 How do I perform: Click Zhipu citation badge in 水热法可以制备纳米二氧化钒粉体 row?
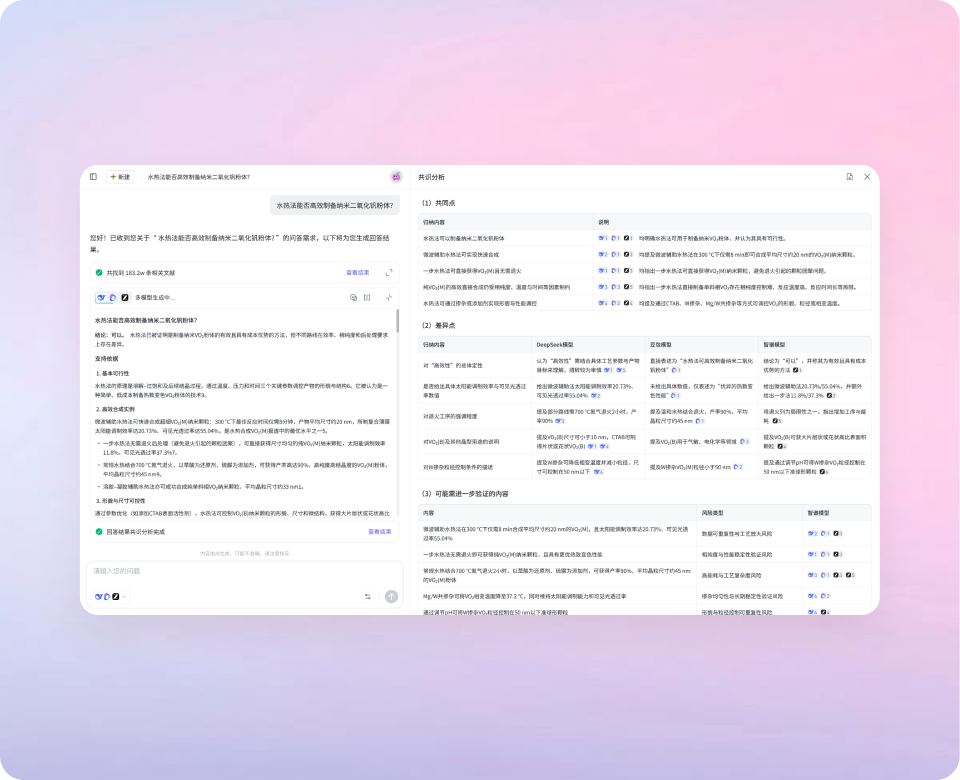pos(628,238)
